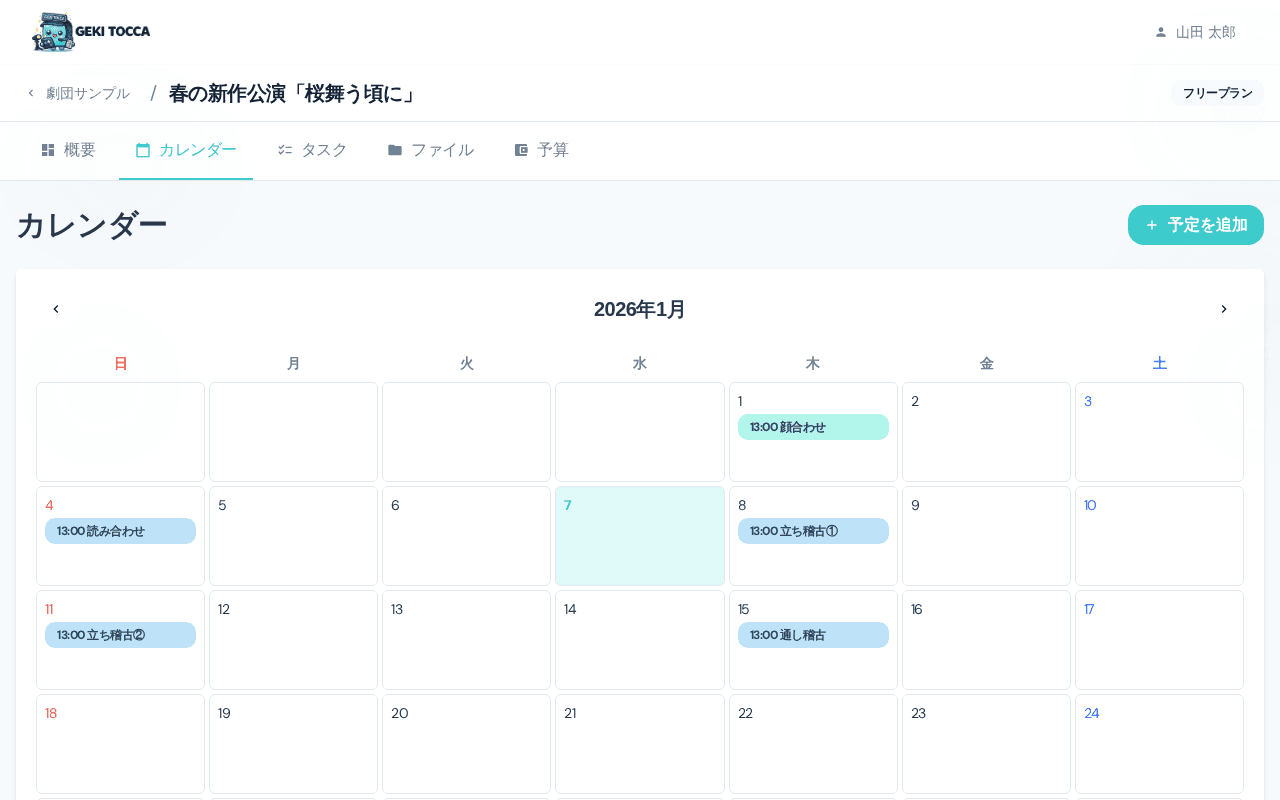
Task: Open the 概要 overview tab
Action: click(68, 150)
